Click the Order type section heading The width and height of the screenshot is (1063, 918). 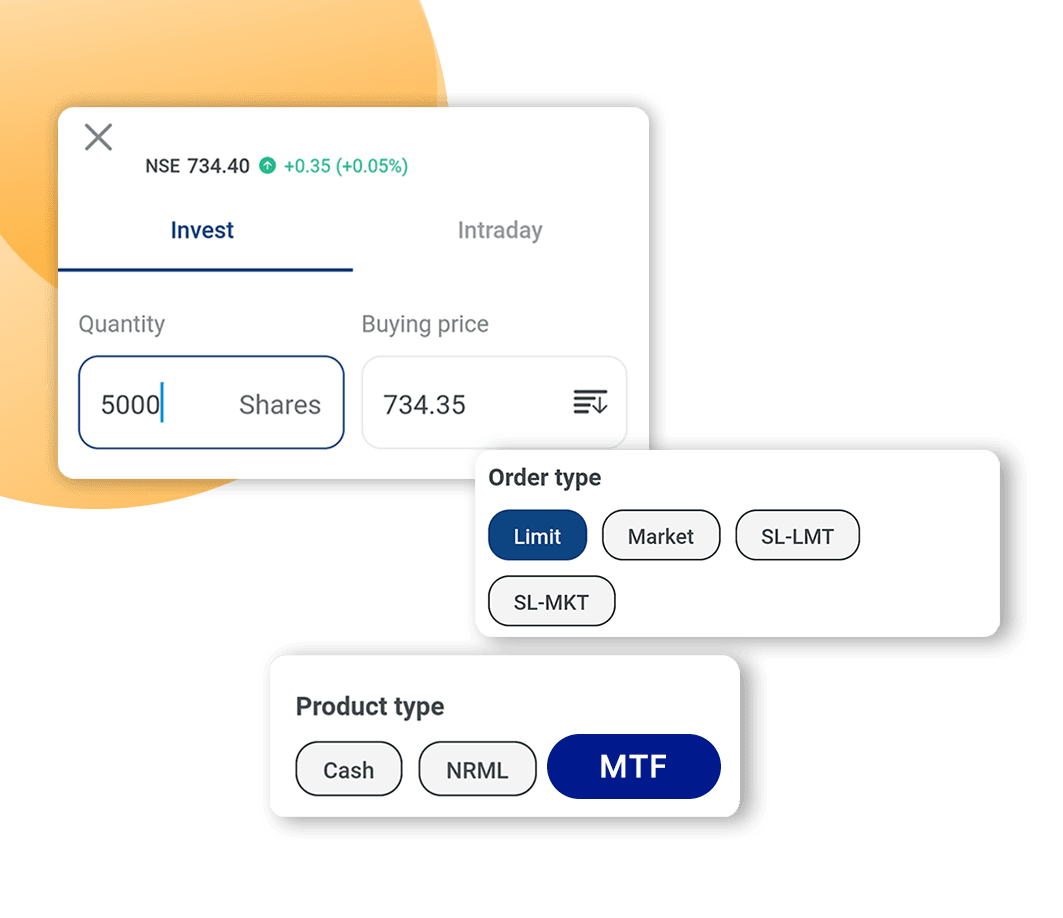543,478
